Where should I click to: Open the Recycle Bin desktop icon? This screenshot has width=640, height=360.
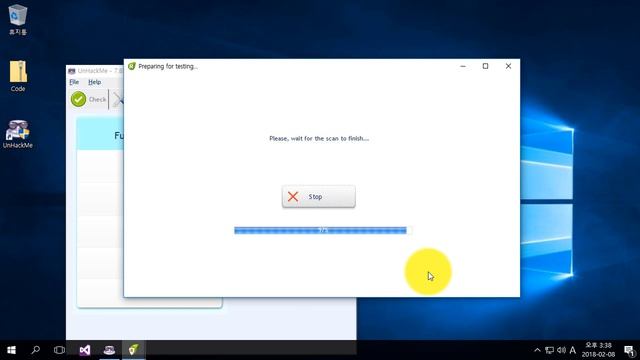tap(18, 20)
